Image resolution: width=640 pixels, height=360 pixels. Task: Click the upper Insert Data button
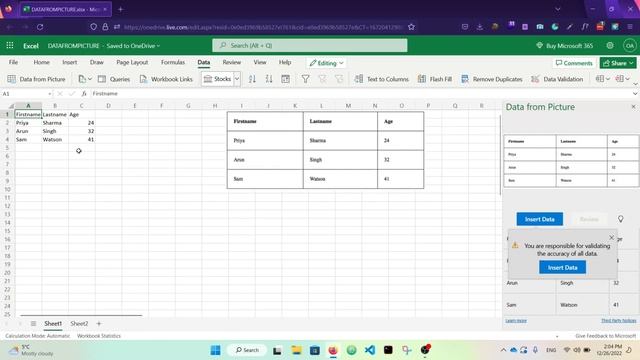pos(540,219)
